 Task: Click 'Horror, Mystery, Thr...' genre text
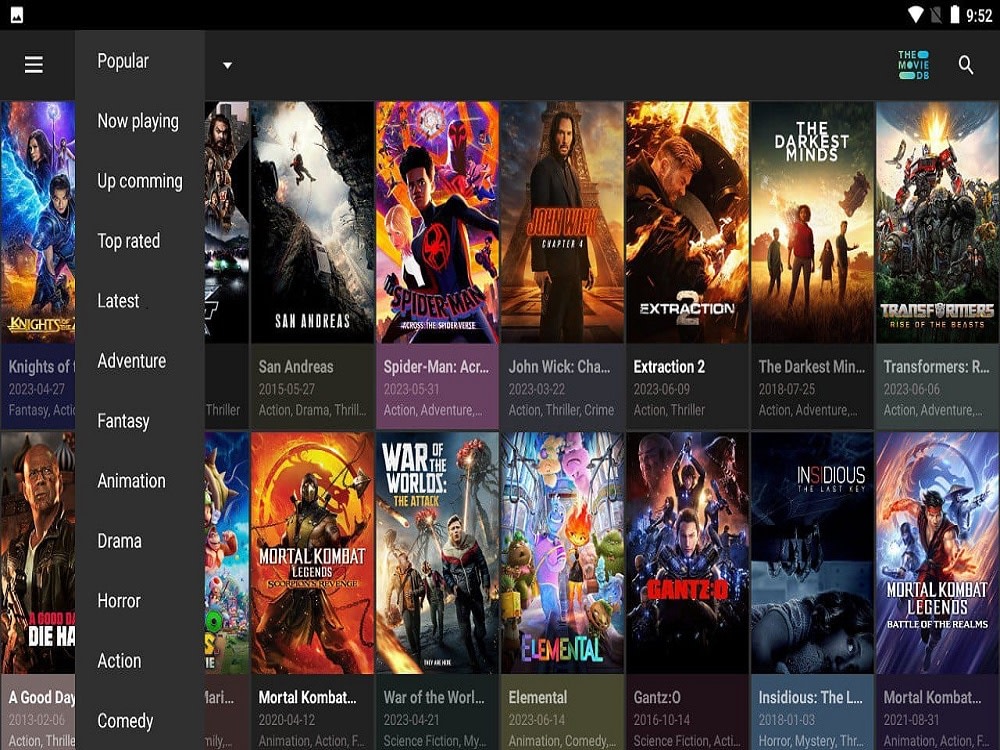811,740
